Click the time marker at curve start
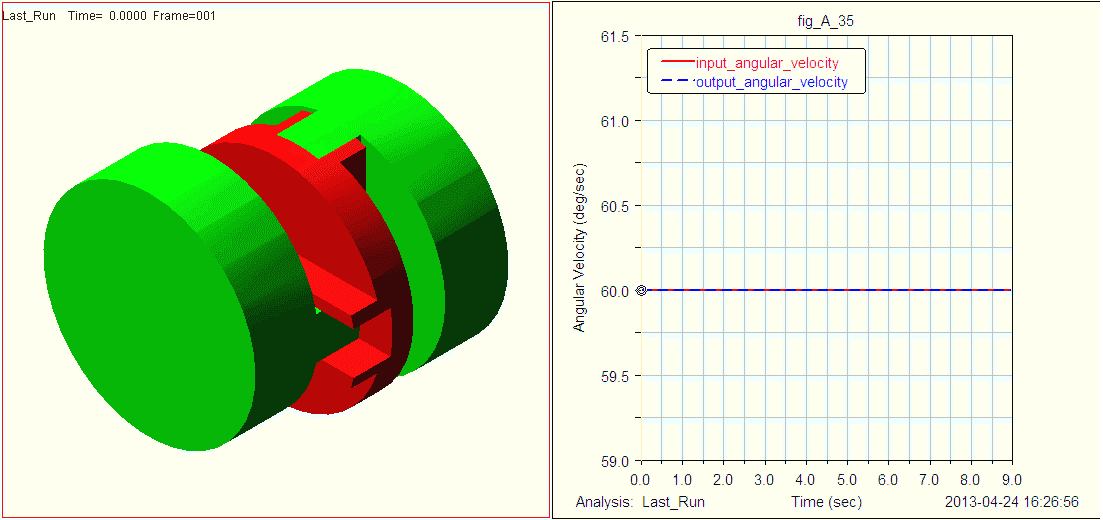1103x520 pixels. [x=641, y=290]
